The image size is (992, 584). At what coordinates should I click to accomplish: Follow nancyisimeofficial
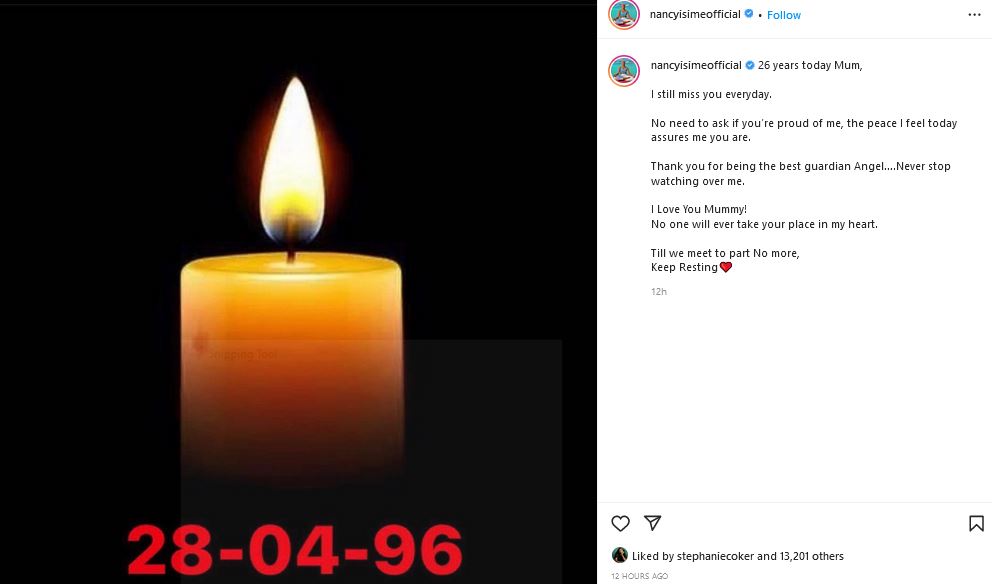pos(783,15)
